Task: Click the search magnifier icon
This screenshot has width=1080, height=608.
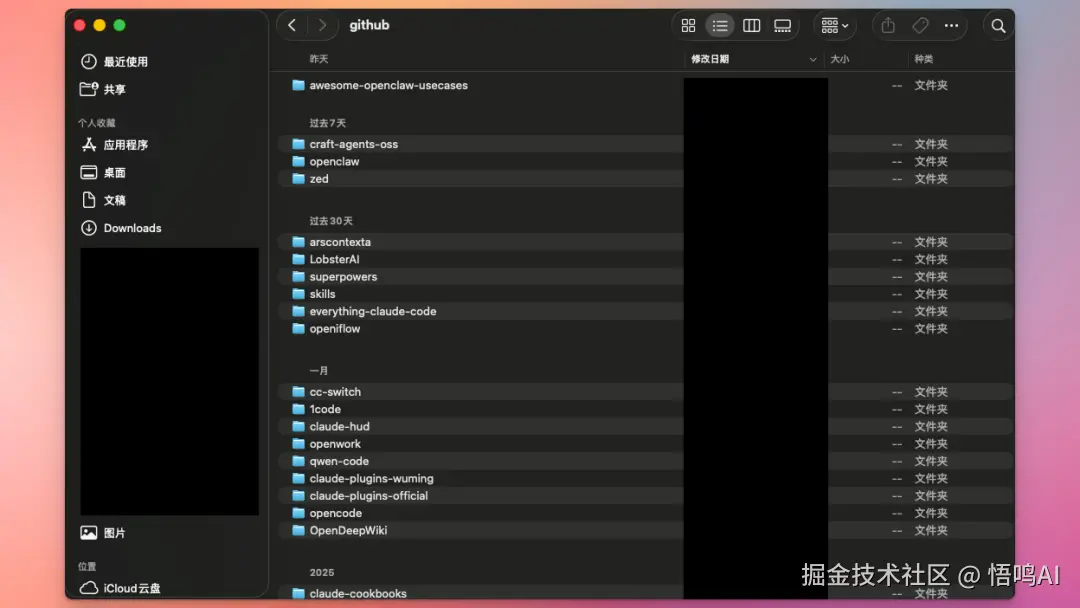Action: [x=998, y=25]
